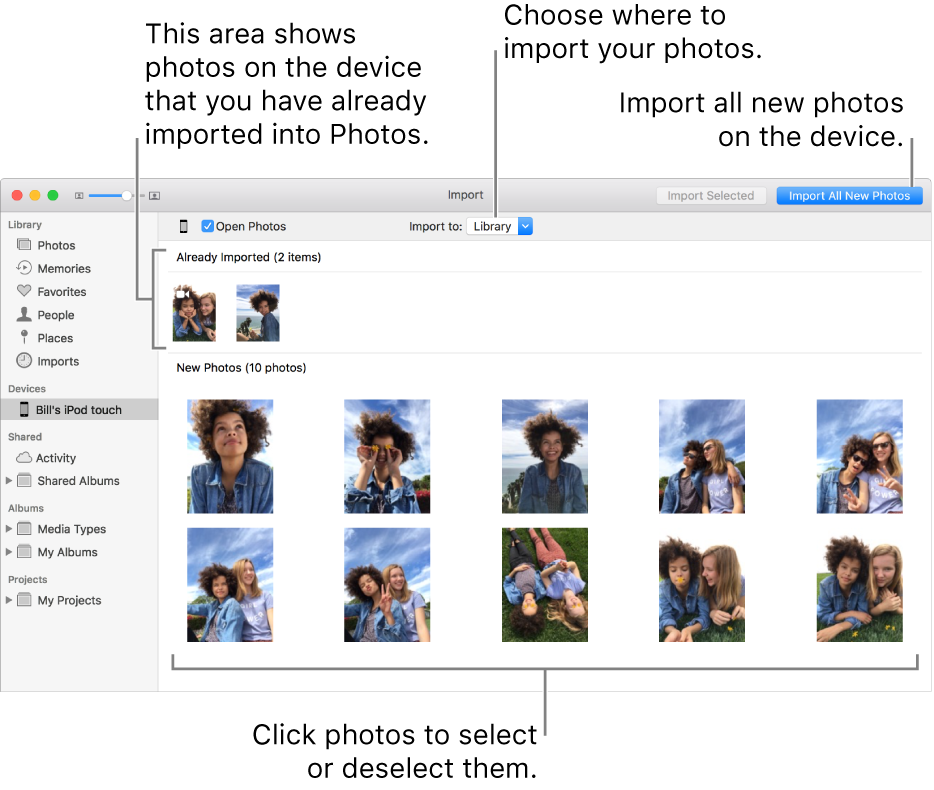Select the Favorites heart icon
The width and height of the screenshot is (934, 790).
pos(25,292)
